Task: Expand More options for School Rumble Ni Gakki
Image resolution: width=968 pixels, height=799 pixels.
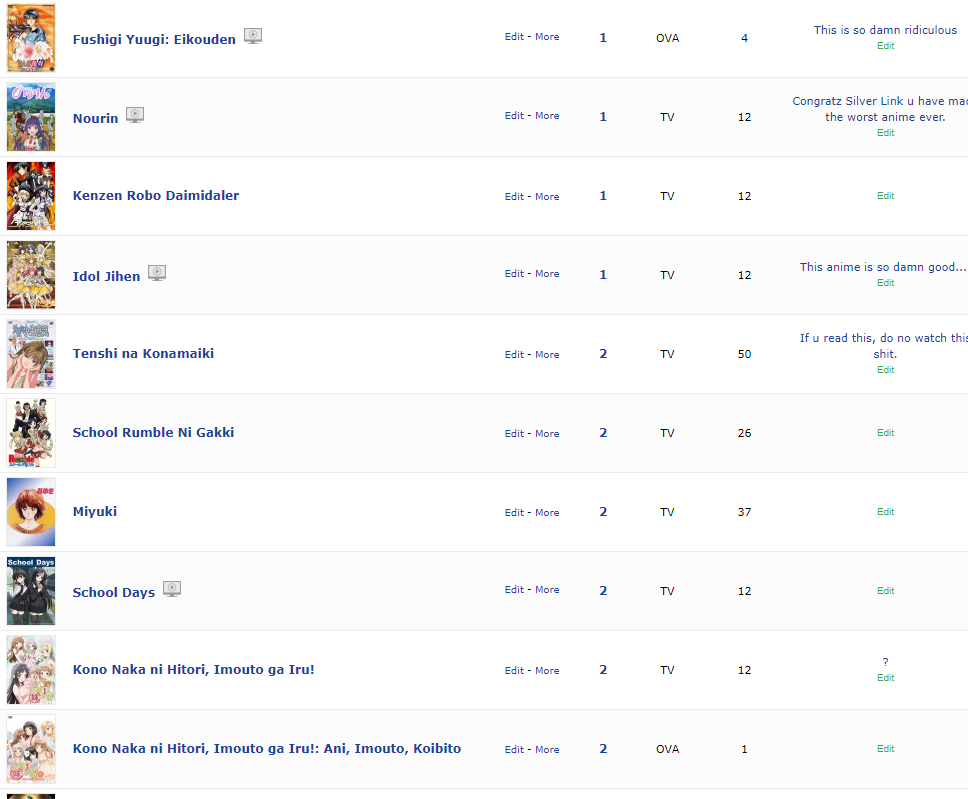Action: click(547, 434)
